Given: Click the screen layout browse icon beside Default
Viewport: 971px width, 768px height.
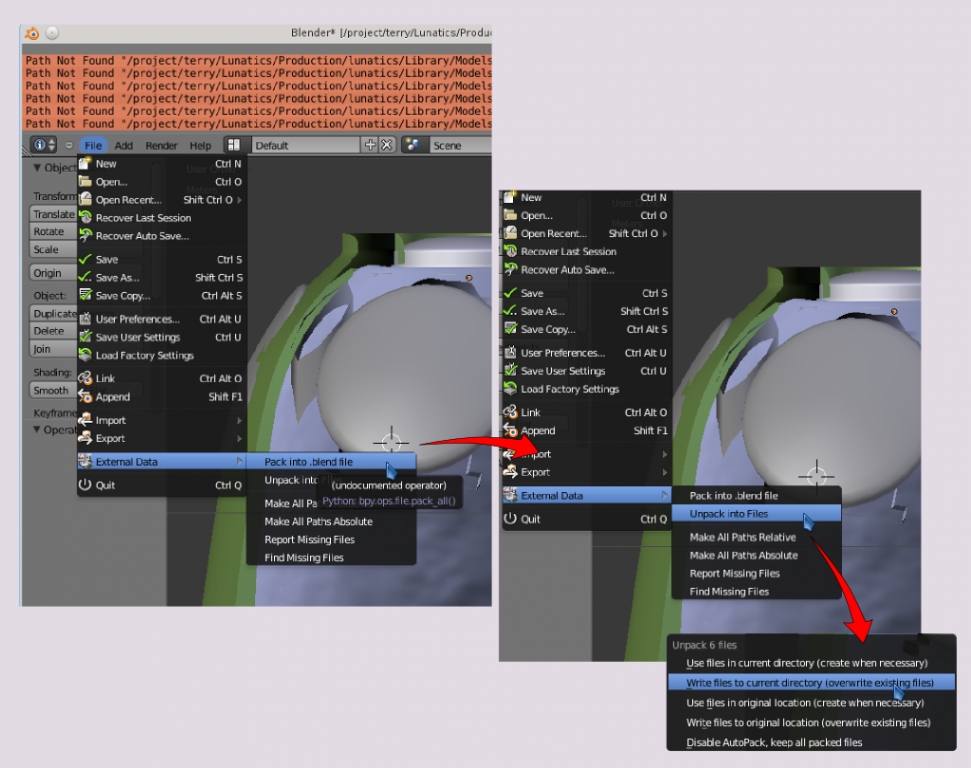Looking at the screenshot, I should point(234,145).
